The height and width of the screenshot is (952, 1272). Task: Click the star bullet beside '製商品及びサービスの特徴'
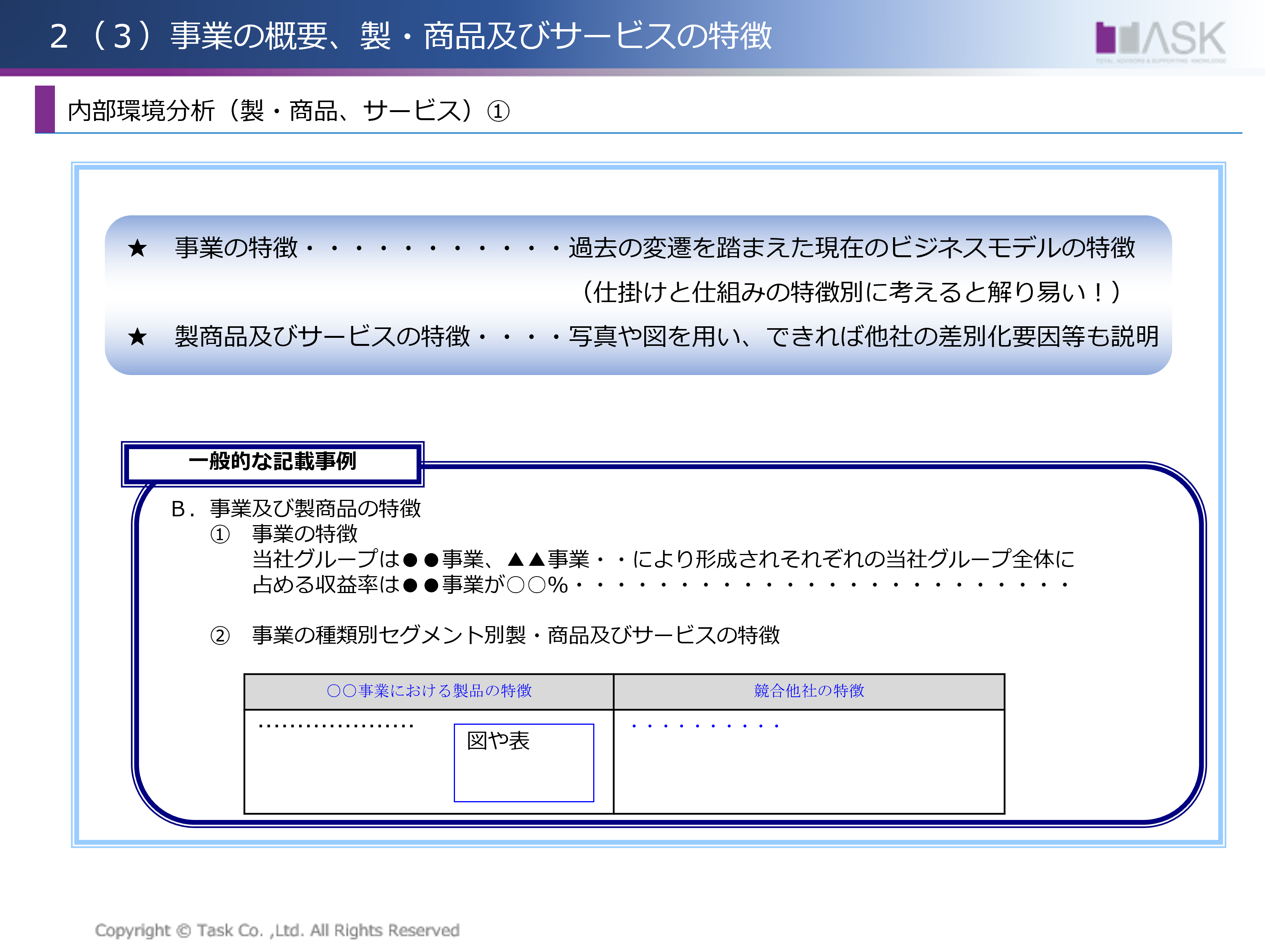click(137, 337)
